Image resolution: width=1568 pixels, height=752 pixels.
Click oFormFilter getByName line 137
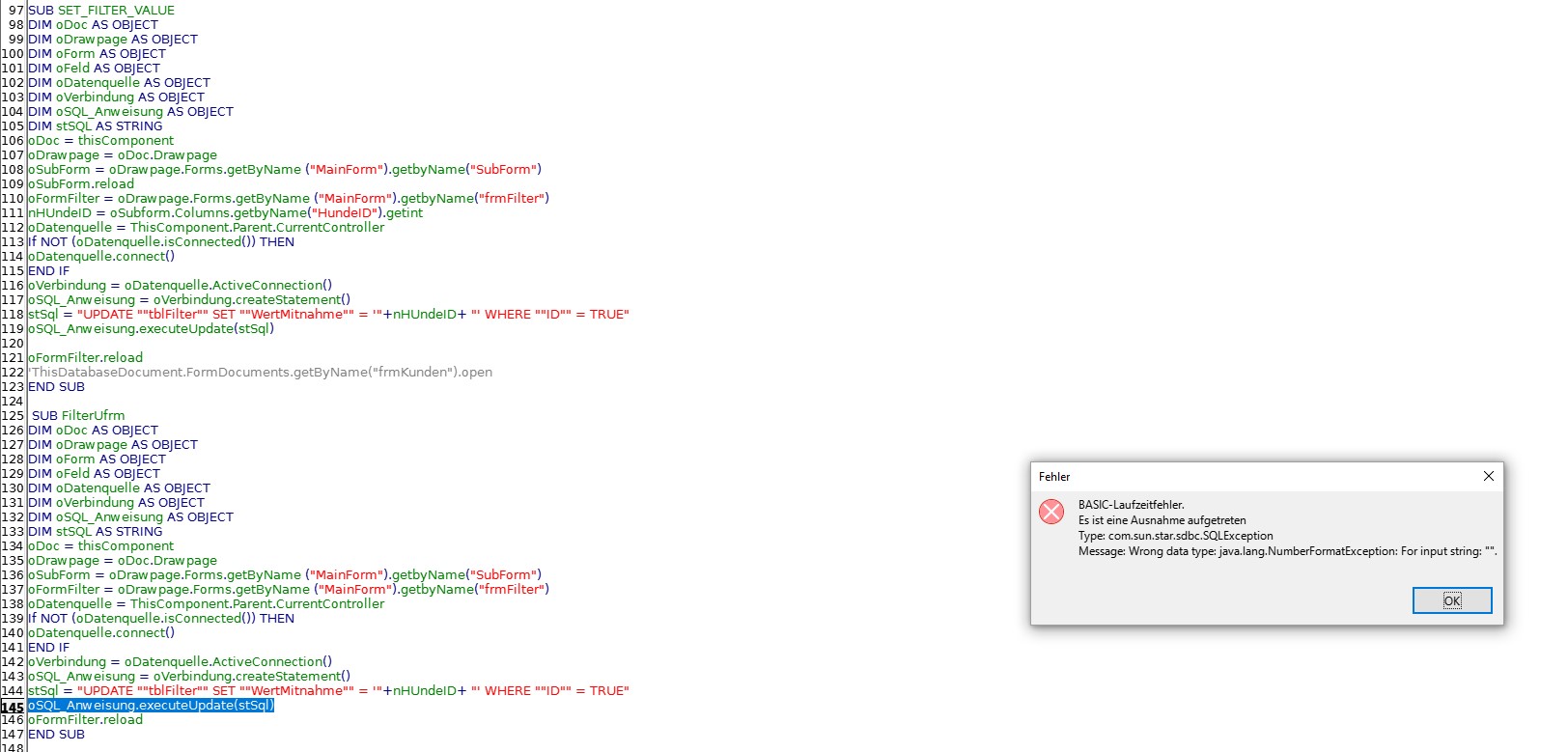click(x=289, y=590)
